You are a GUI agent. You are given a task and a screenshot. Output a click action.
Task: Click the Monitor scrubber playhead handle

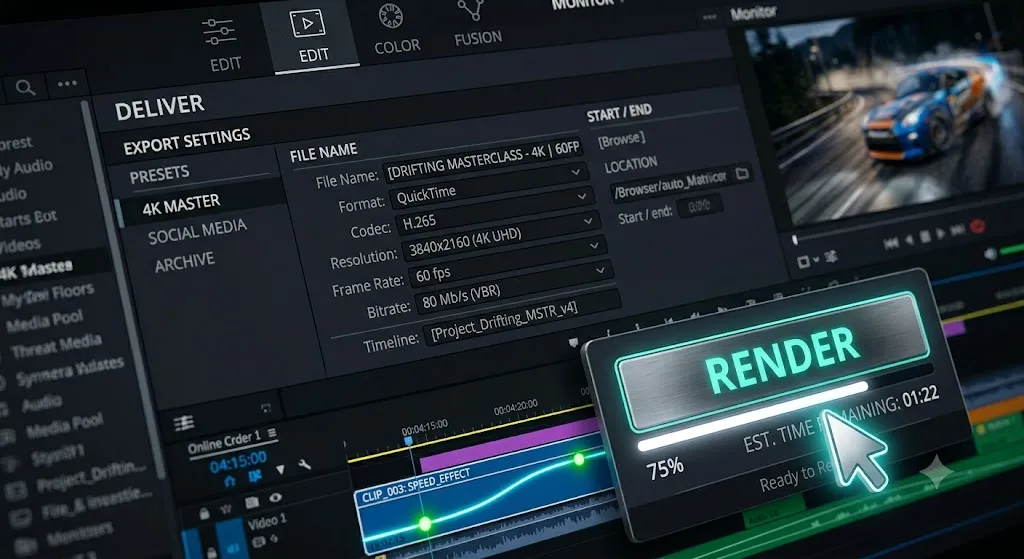click(795, 240)
